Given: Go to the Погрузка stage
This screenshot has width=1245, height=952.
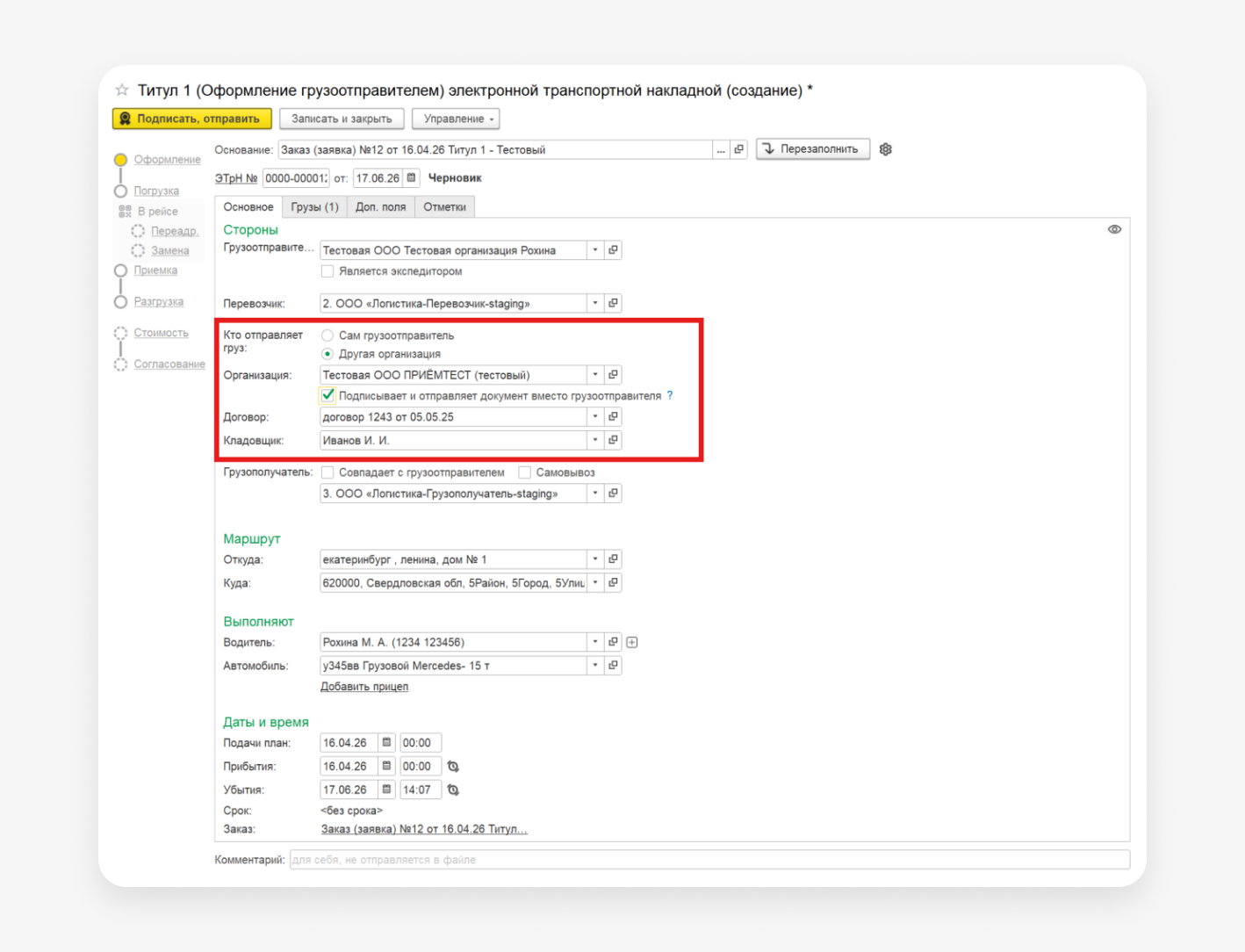Looking at the screenshot, I should (x=156, y=191).
